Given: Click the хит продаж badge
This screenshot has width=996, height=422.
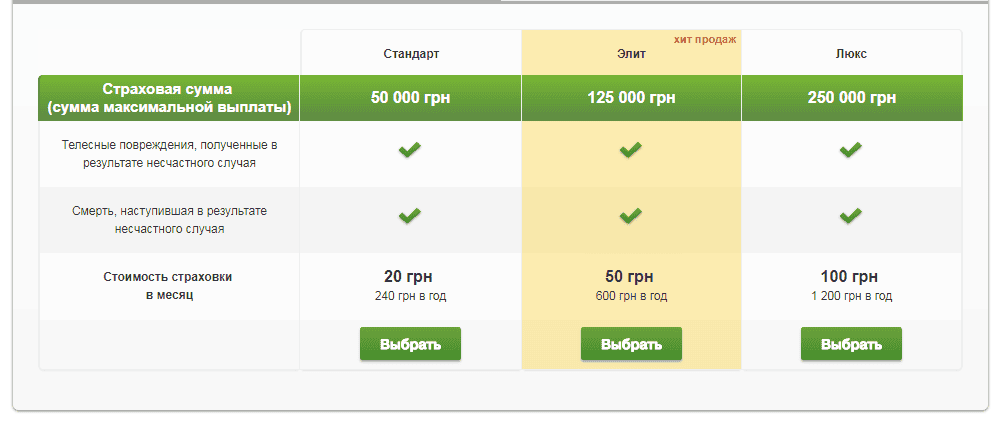Looking at the screenshot, I should 705,39.
